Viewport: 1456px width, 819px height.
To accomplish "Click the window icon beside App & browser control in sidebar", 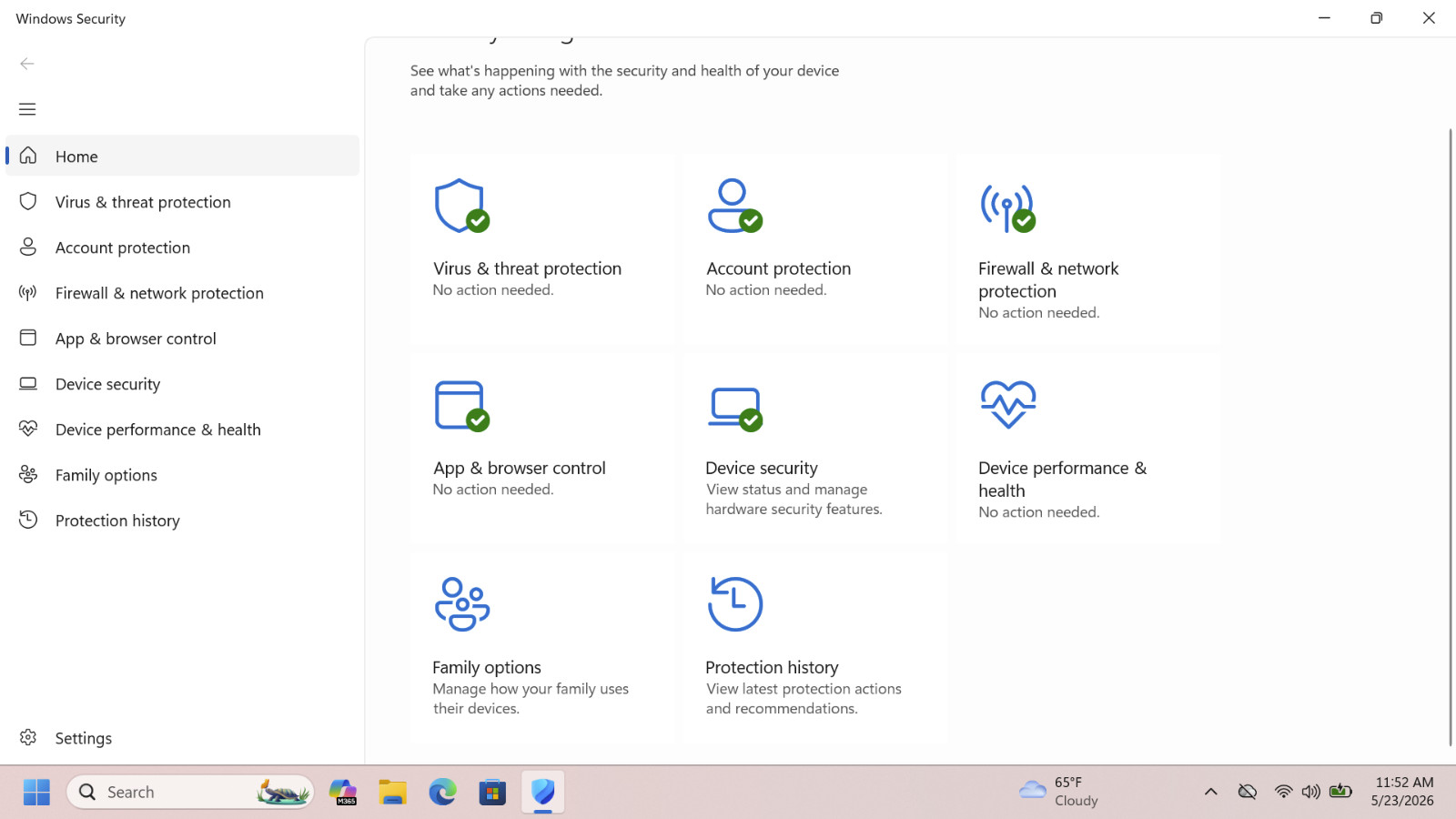I will 28,338.
